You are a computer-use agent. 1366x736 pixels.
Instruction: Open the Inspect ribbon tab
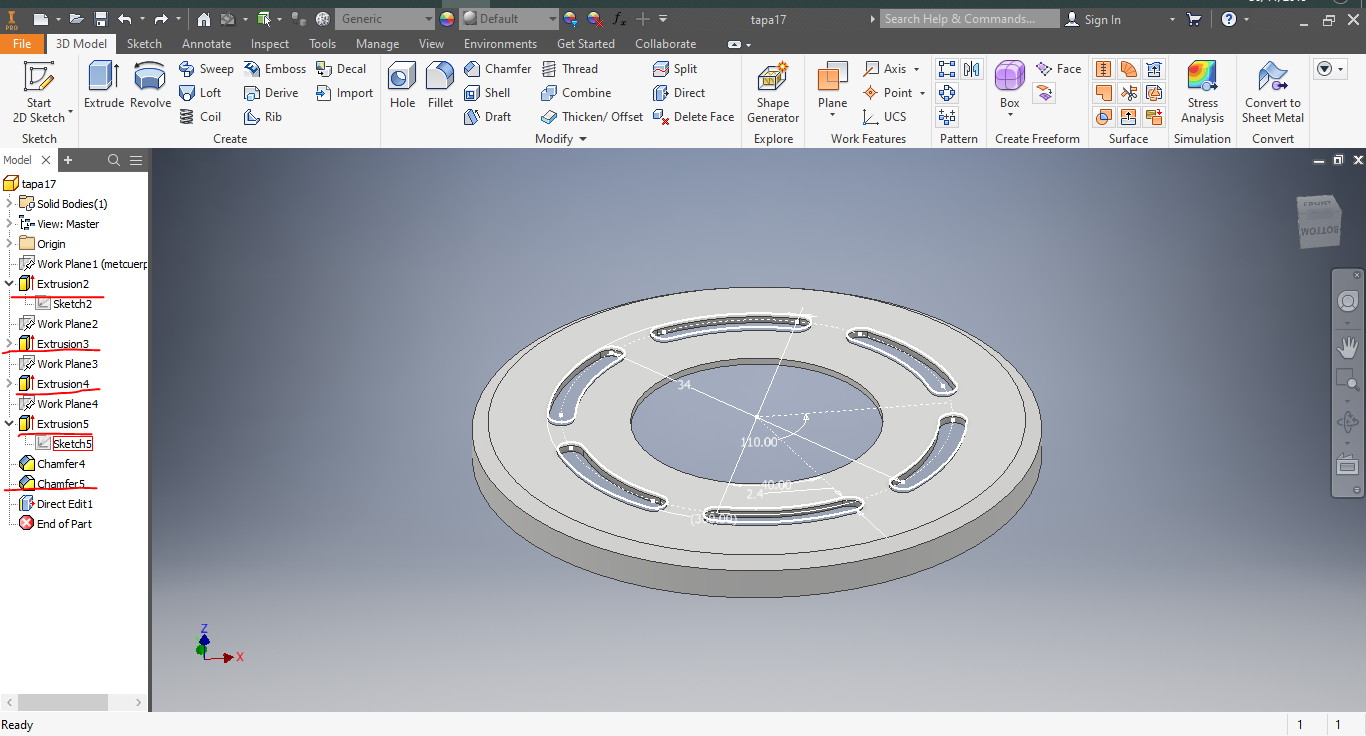[270, 44]
